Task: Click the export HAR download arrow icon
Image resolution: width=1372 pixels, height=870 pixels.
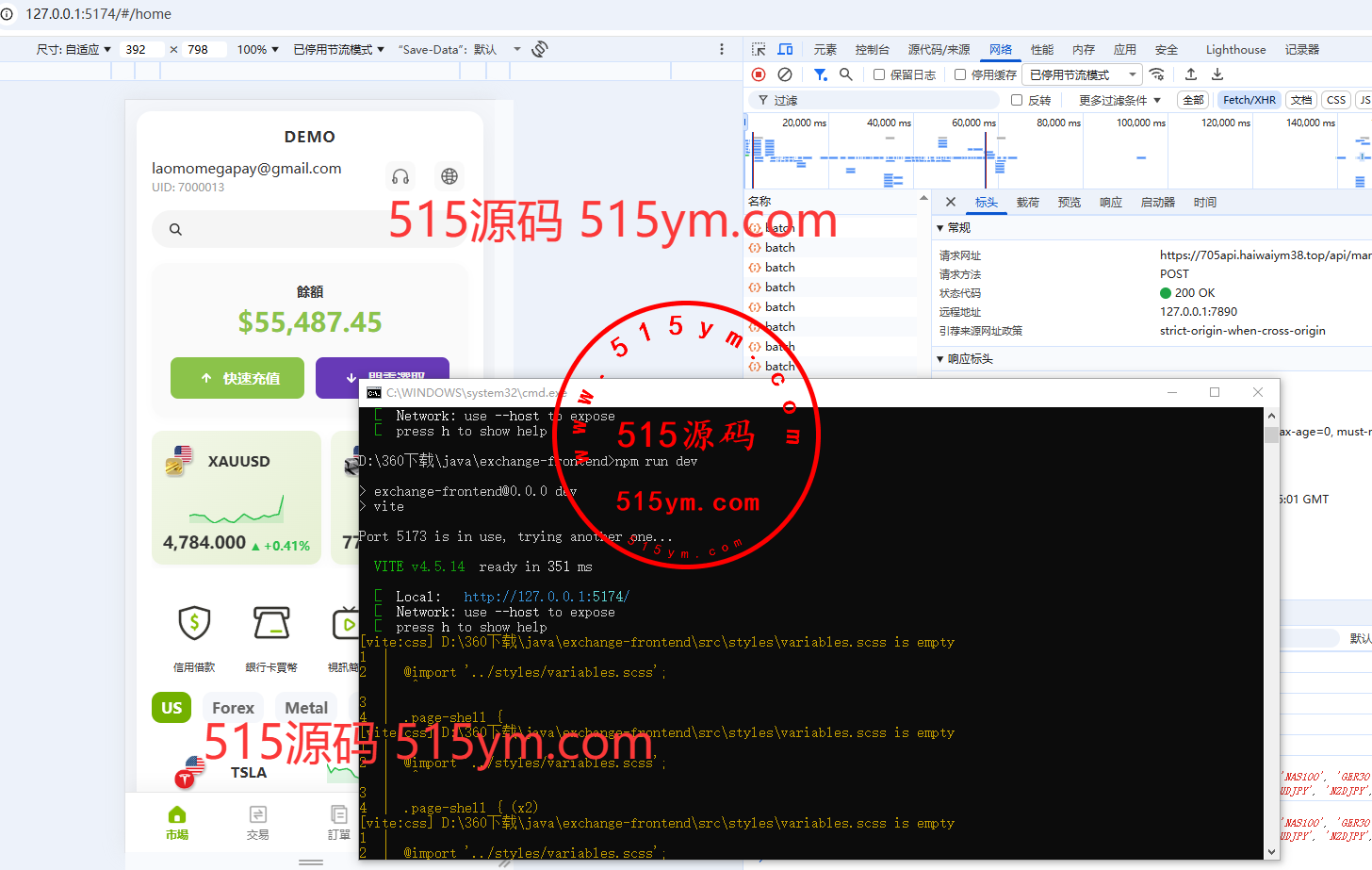Action: [x=1217, y=74]
